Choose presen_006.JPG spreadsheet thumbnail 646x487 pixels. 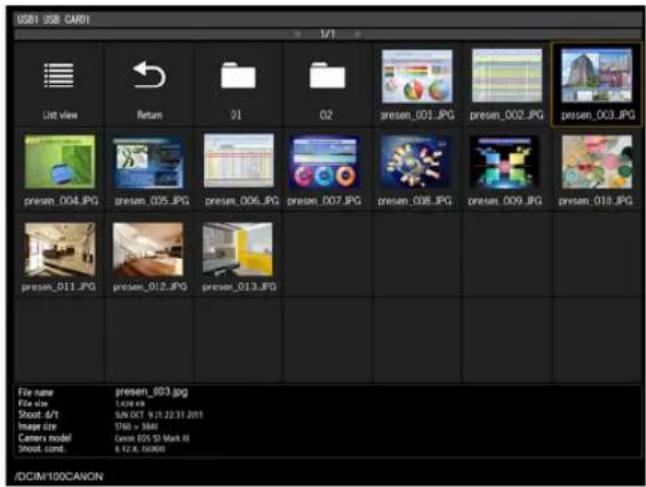point(239,160)
